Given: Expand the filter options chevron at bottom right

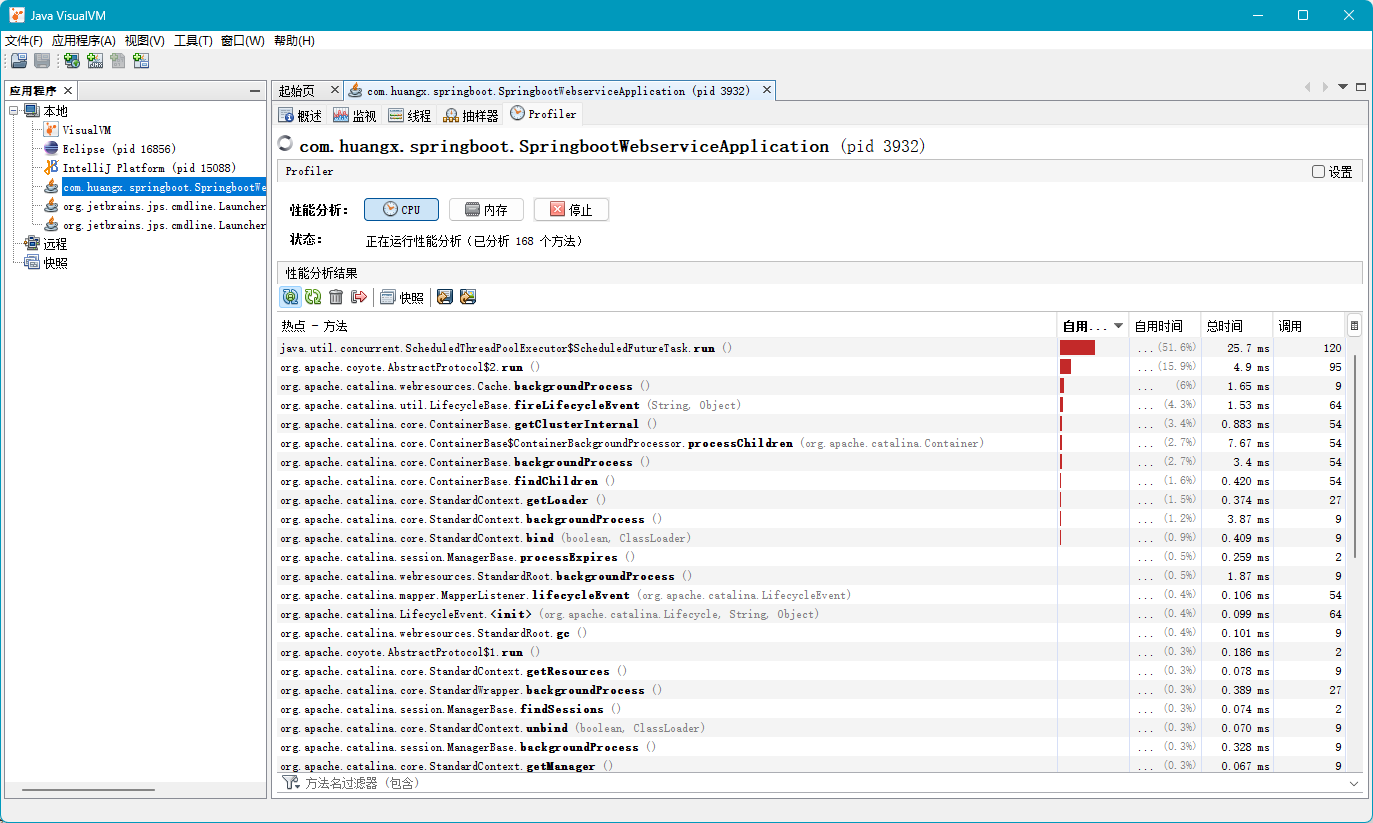Looking at the screenshot, I should (1354, 783).
